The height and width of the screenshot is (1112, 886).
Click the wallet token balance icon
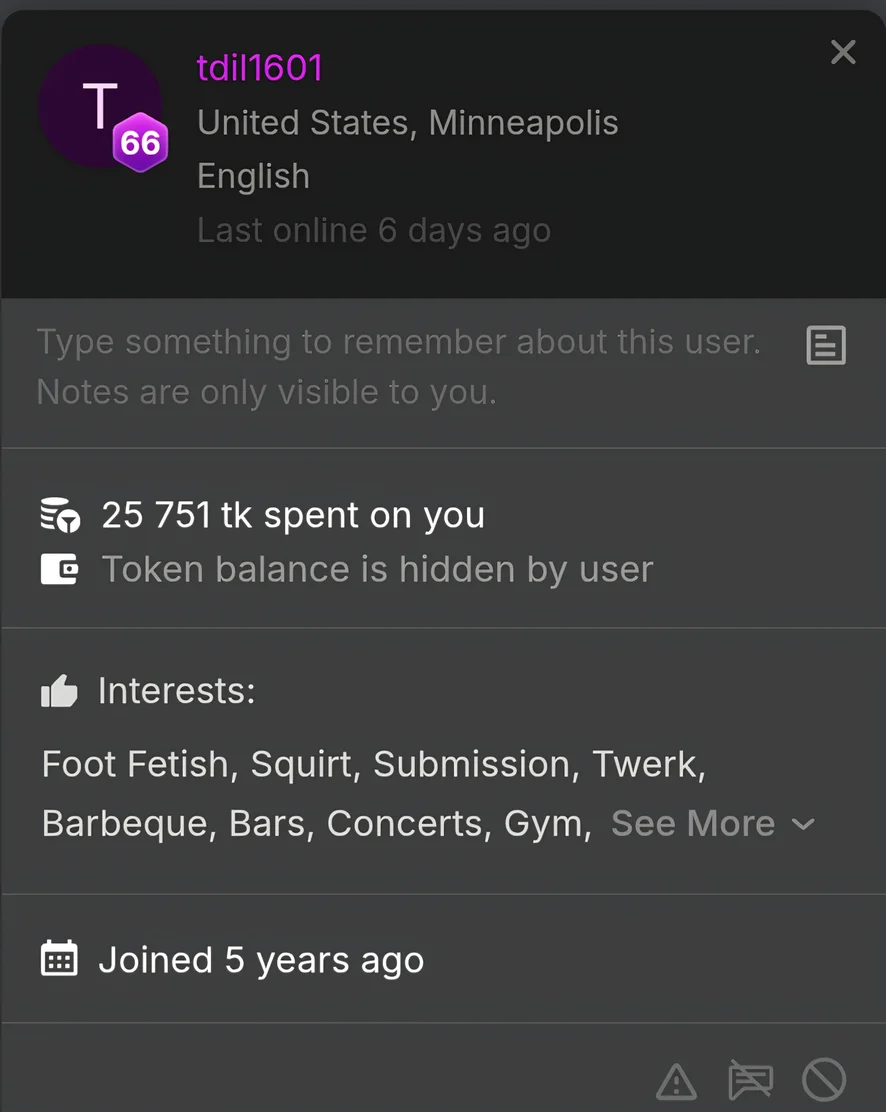60,569
